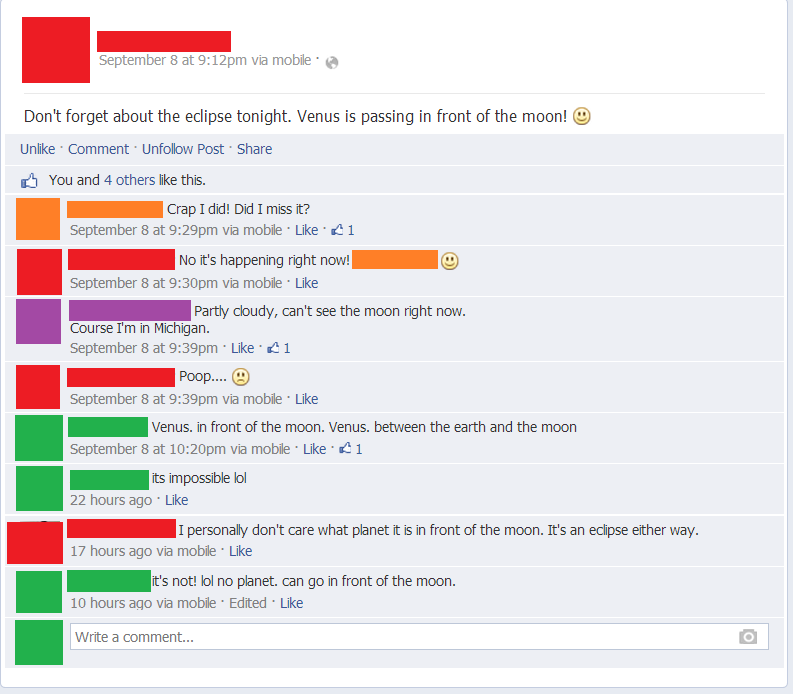Click thumbs-up count on Michigan comment
Viewport: 793px width, 694px height.
[x=279, y=348]
